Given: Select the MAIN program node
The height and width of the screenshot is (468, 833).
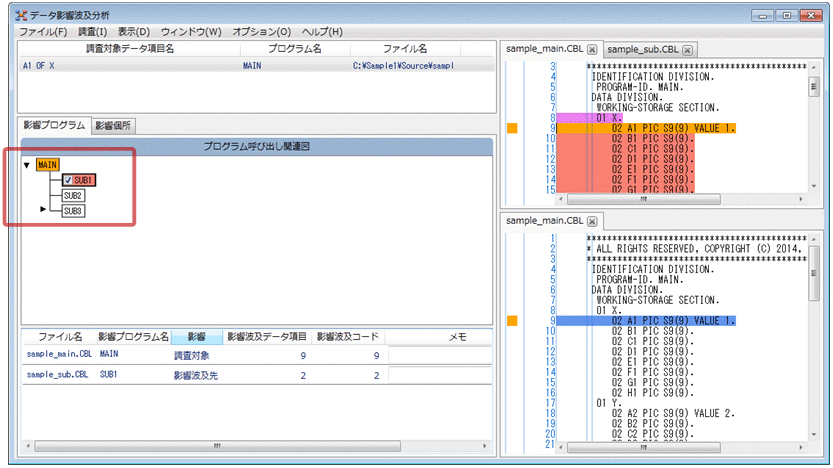Looking at the screenshot, I should click(x=47, y=165).
